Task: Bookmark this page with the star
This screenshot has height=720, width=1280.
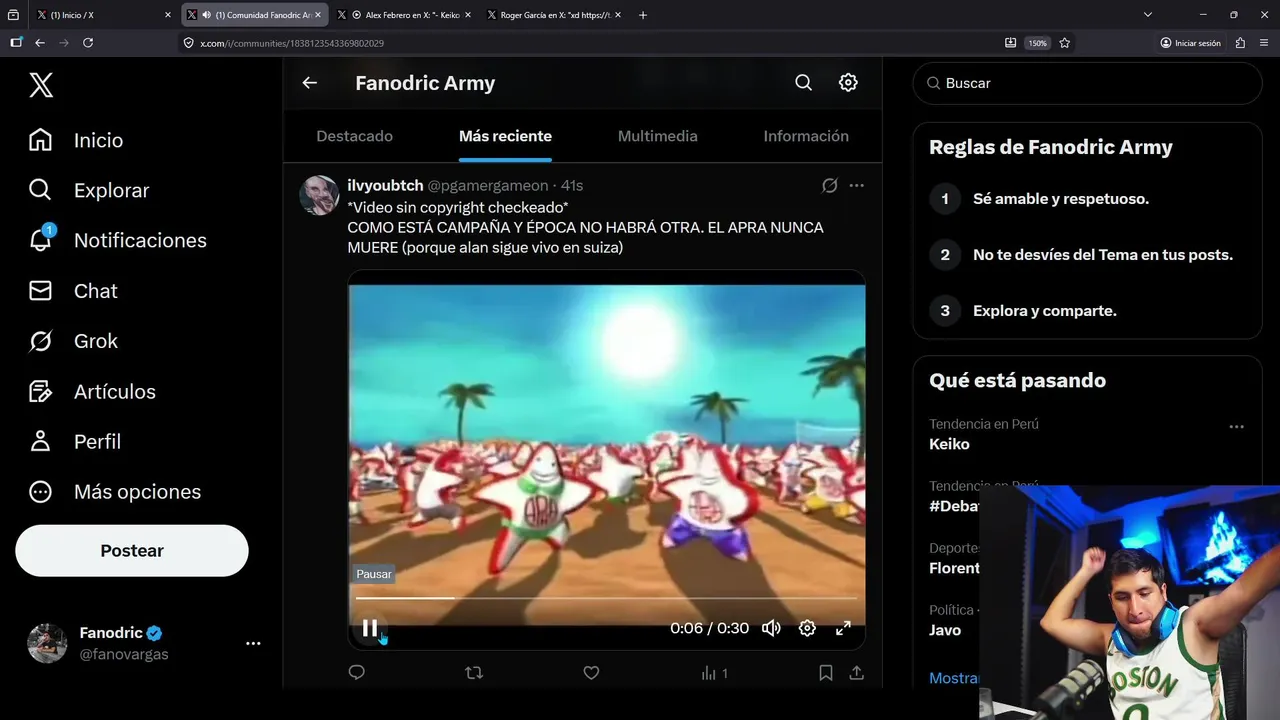Action: point(1065,43)
